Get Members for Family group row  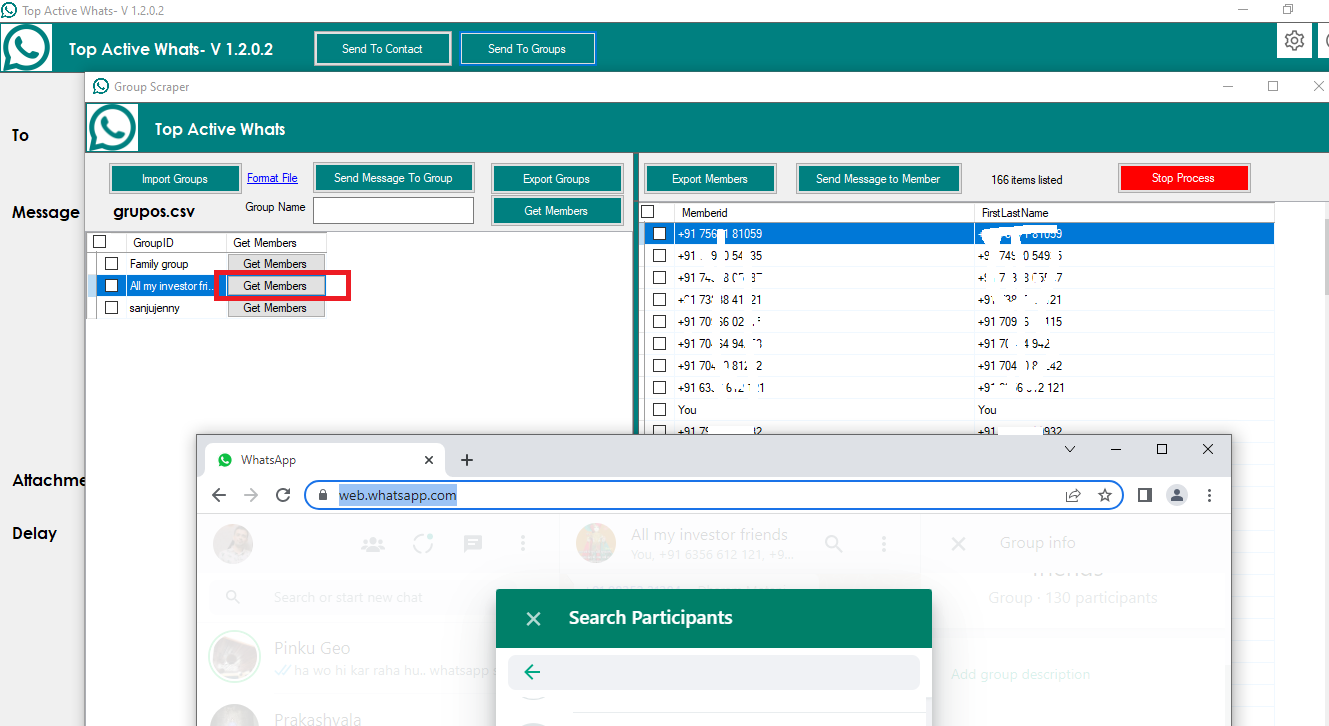275,264
